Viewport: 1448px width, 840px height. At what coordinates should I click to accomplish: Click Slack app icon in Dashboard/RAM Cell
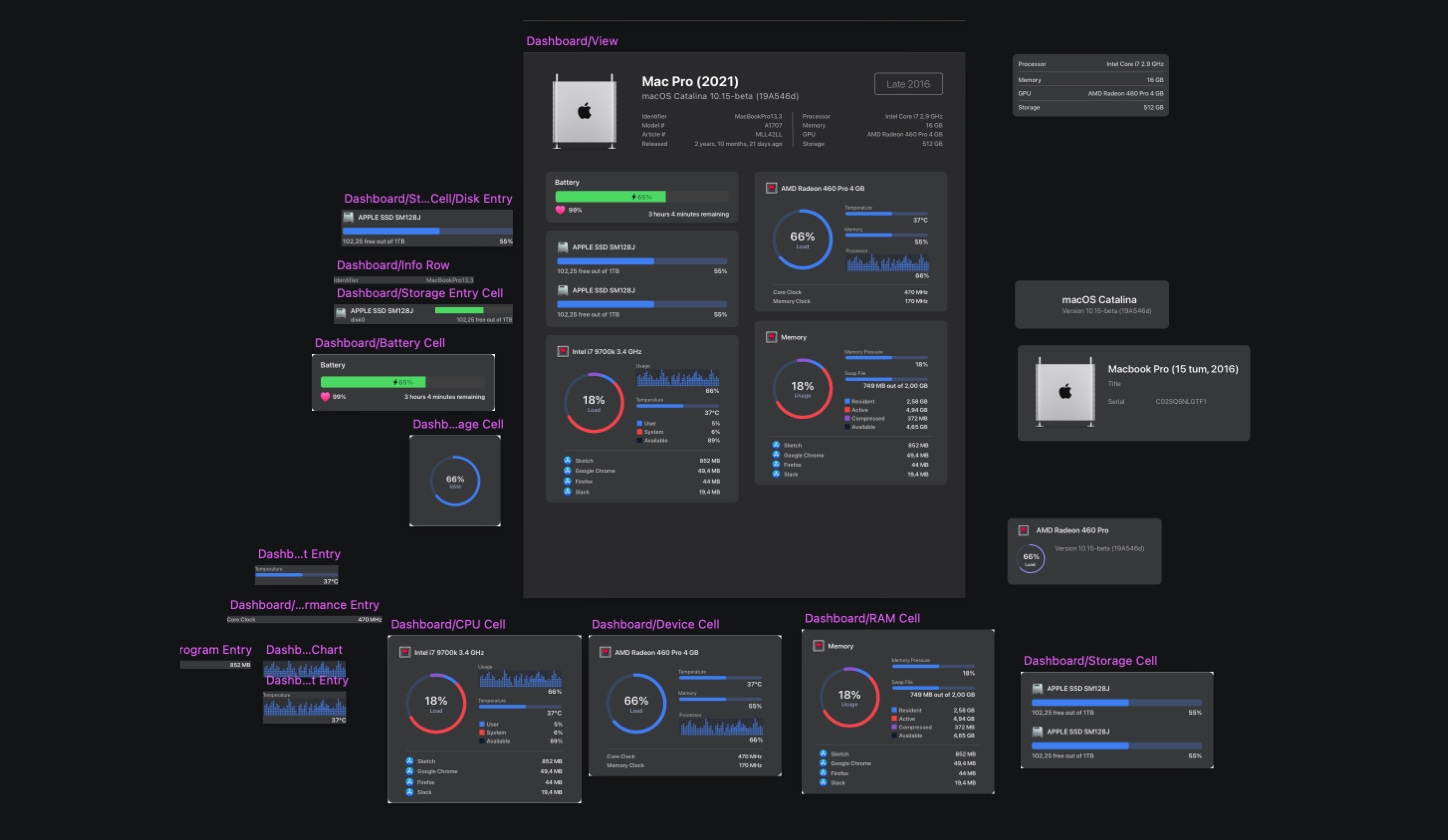coord(823,782)
